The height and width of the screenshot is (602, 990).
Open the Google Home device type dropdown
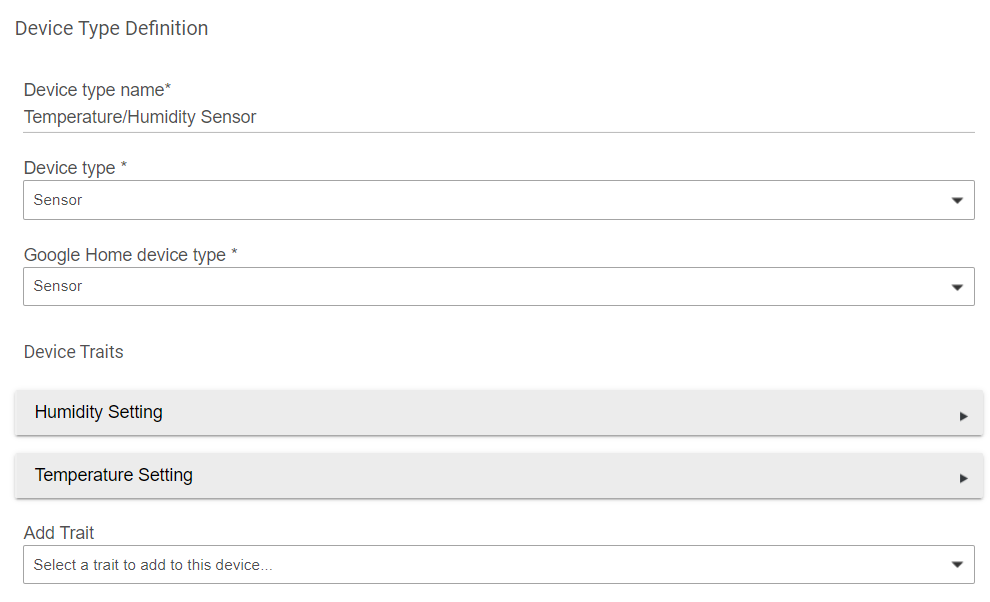click(498, 286)
